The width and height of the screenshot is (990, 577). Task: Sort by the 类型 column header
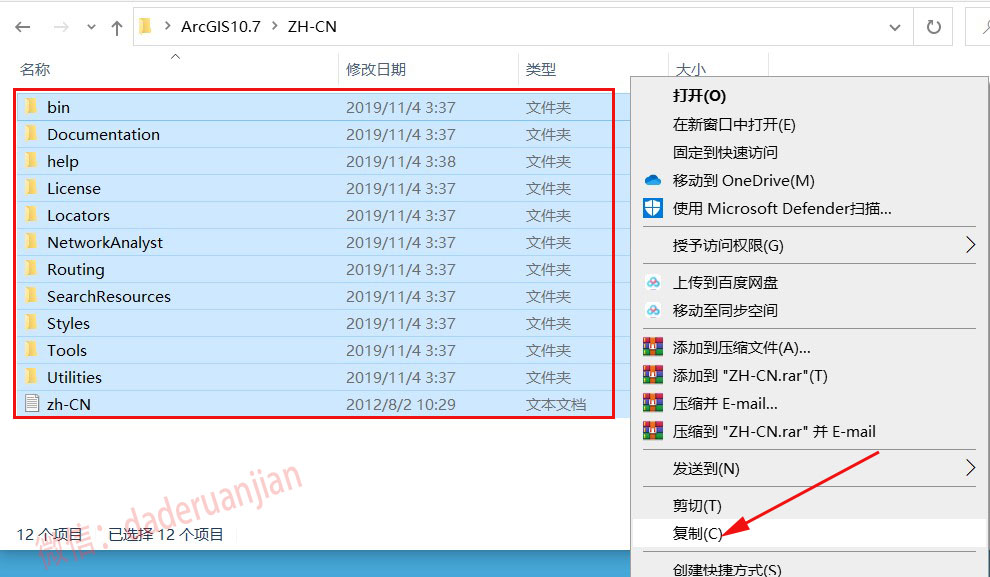pos(541,69)
